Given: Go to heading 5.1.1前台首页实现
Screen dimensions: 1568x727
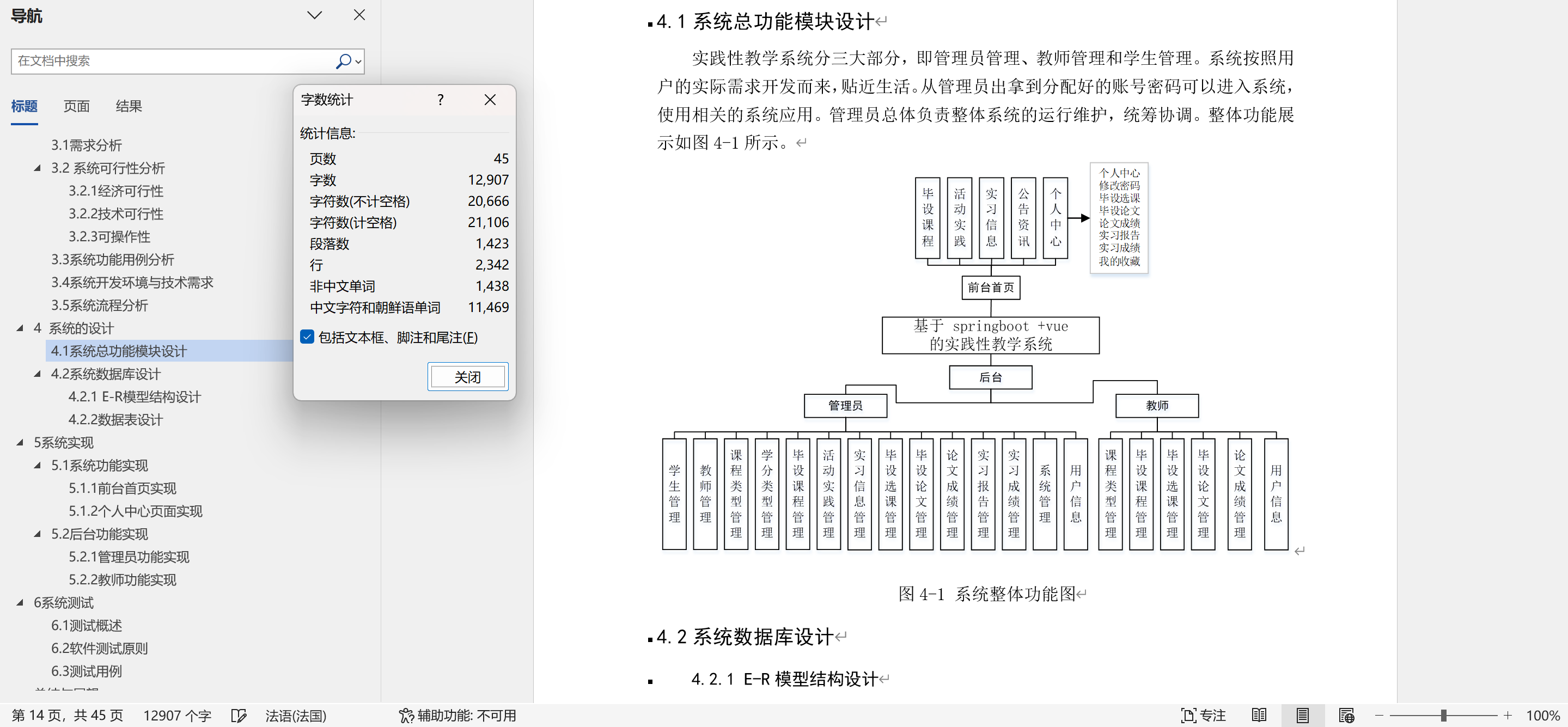Looking at the screenshot, I should [x=123, y=488].
